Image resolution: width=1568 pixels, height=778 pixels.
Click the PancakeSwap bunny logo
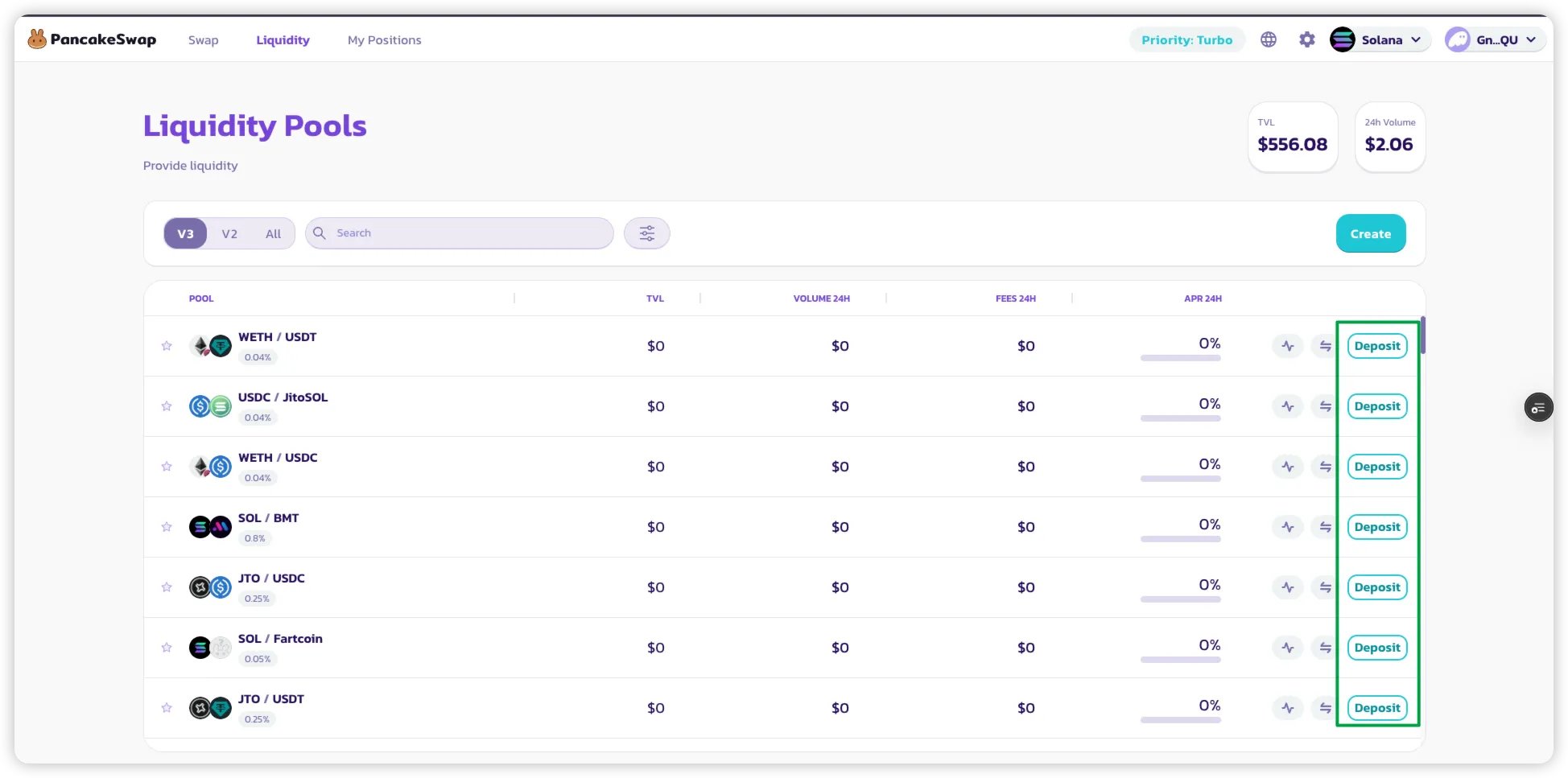[37, 39]
